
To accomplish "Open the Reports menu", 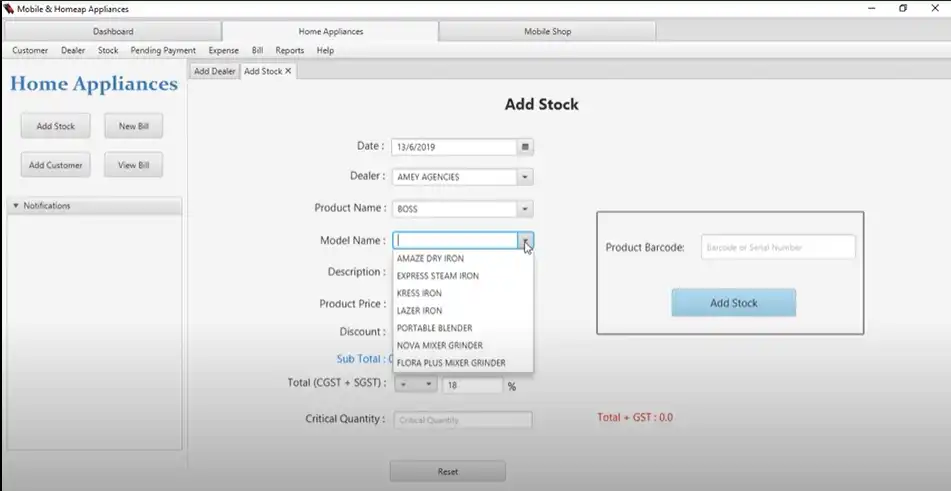I will (289, 50).
